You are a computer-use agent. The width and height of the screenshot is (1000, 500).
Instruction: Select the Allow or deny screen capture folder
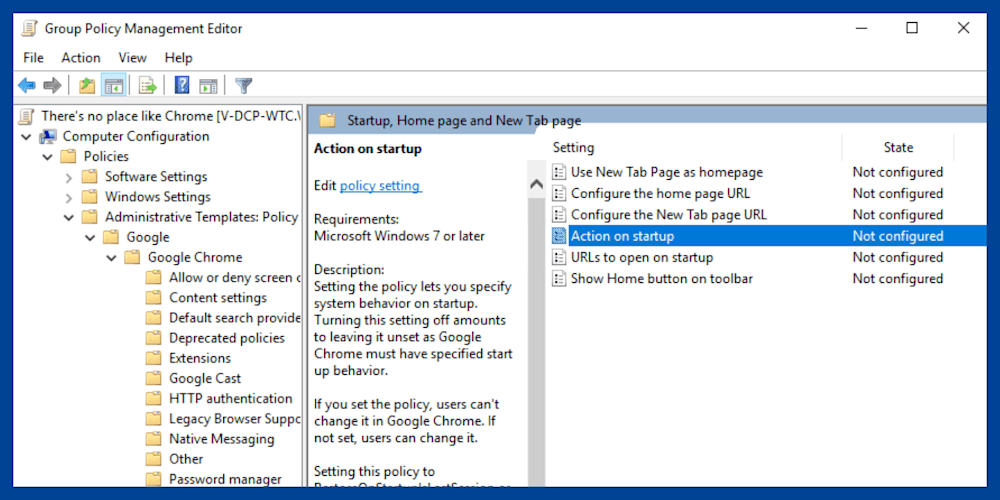coord(234,277)
